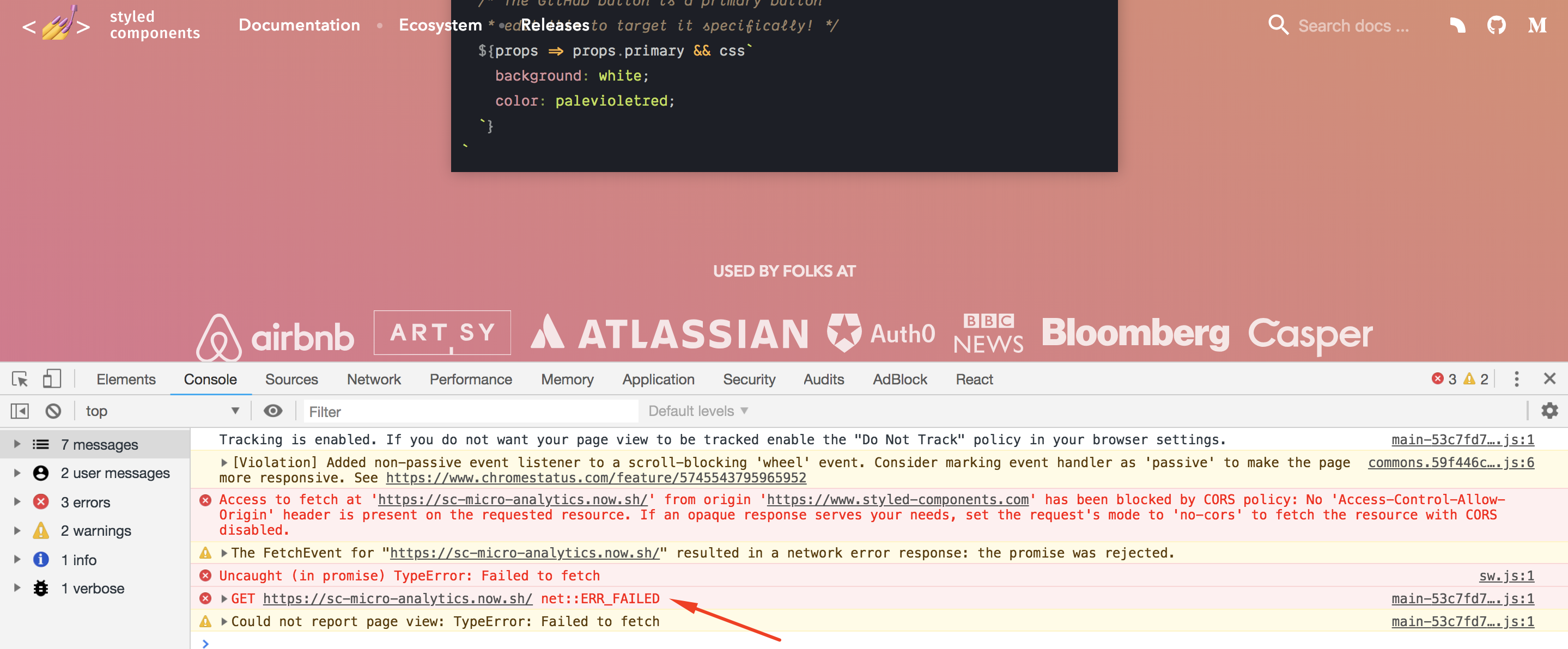Screen dimensions: 1568x649
Task: Toggle the live expression eye icon
Action: (273, 411)
